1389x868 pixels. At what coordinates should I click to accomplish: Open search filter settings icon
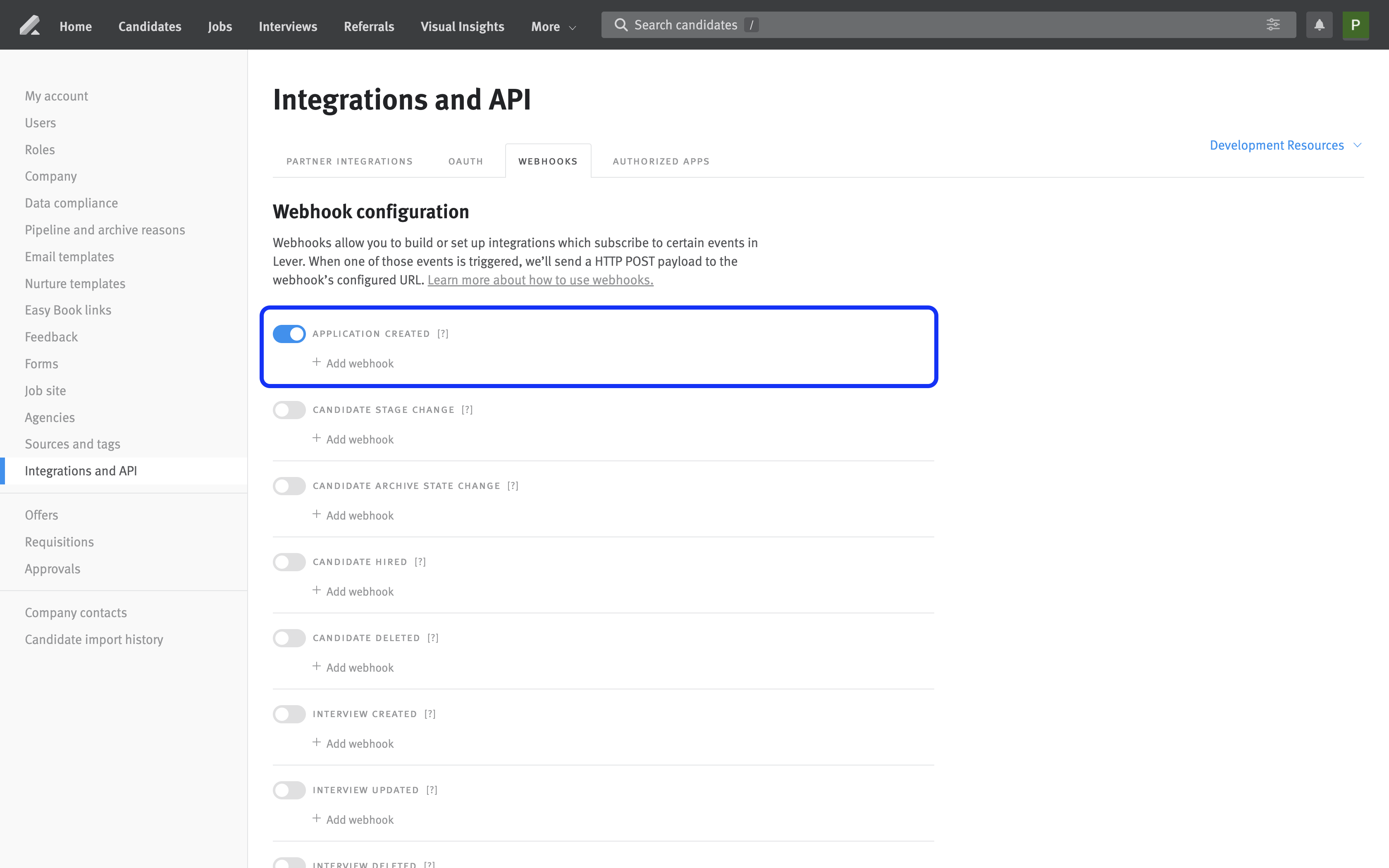[1272, 25]
